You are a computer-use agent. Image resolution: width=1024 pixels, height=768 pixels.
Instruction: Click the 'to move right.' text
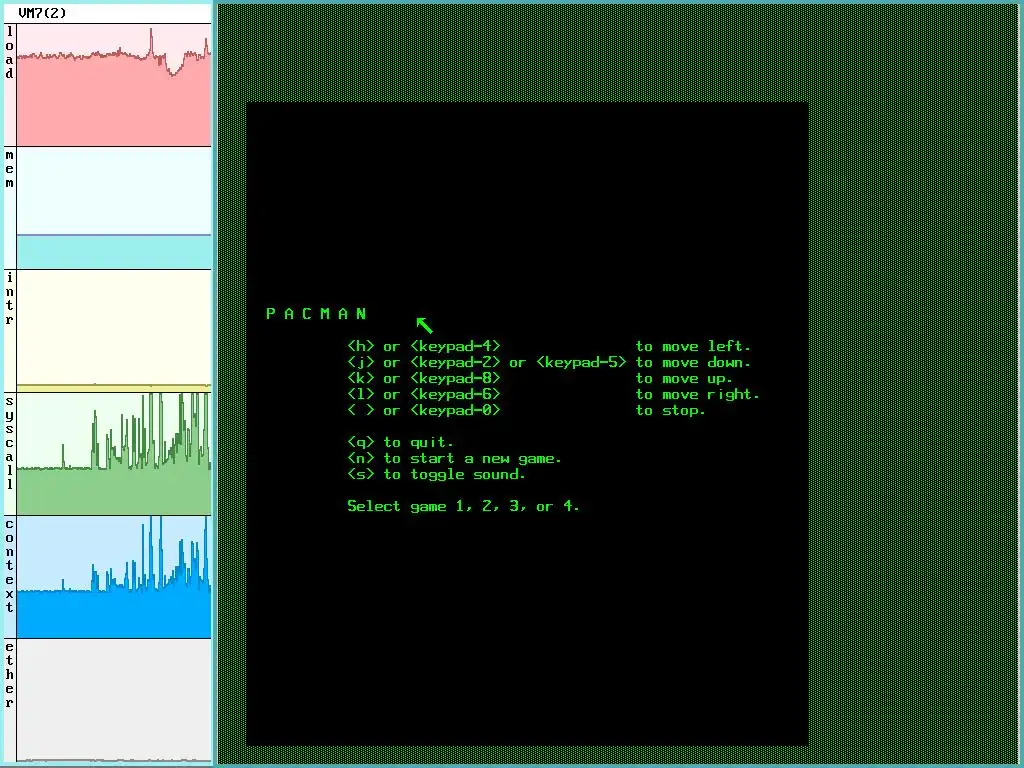coord(697,394)
